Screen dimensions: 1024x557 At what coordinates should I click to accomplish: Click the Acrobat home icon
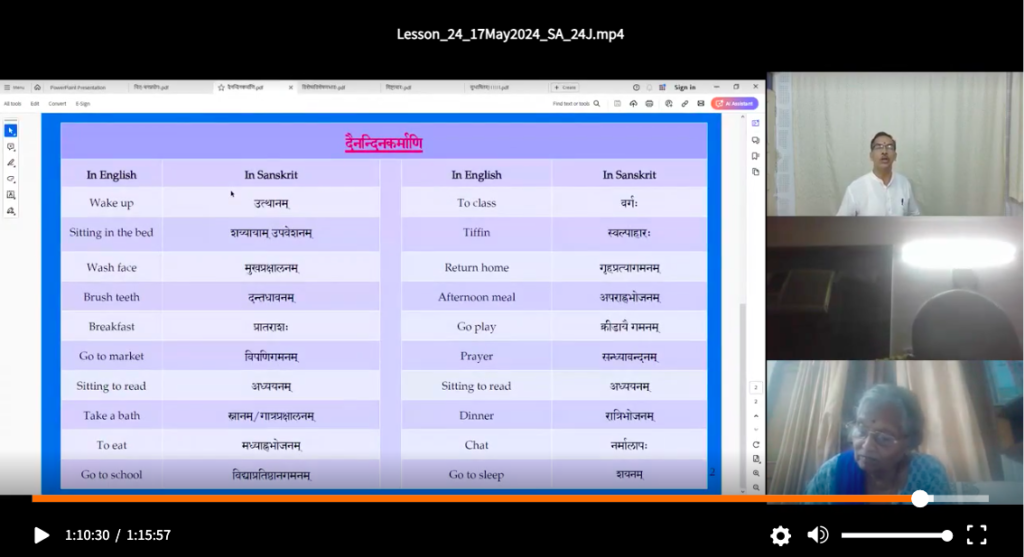coord(38,87)
